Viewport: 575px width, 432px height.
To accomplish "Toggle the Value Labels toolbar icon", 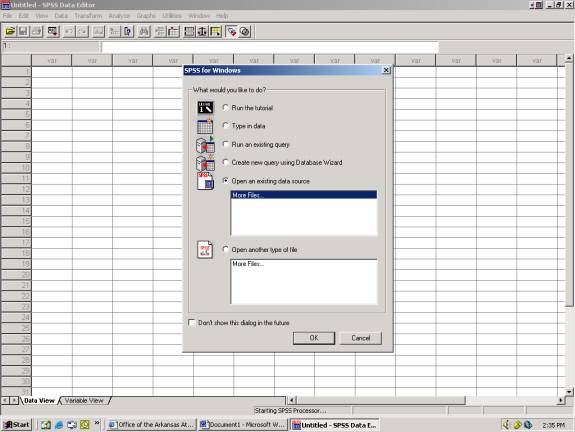I will pos(231,32).
